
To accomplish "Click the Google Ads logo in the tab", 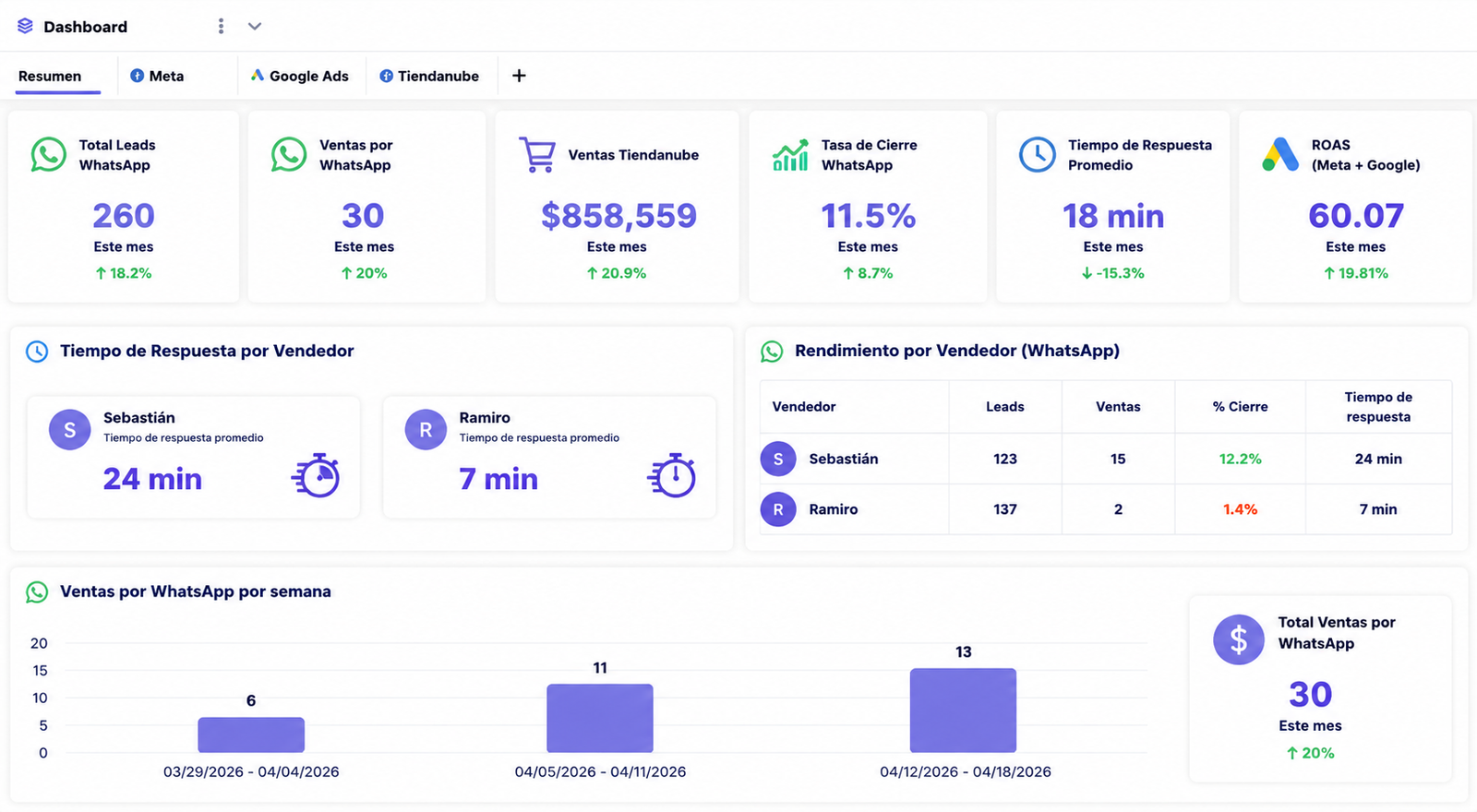I will coord(258,76).
